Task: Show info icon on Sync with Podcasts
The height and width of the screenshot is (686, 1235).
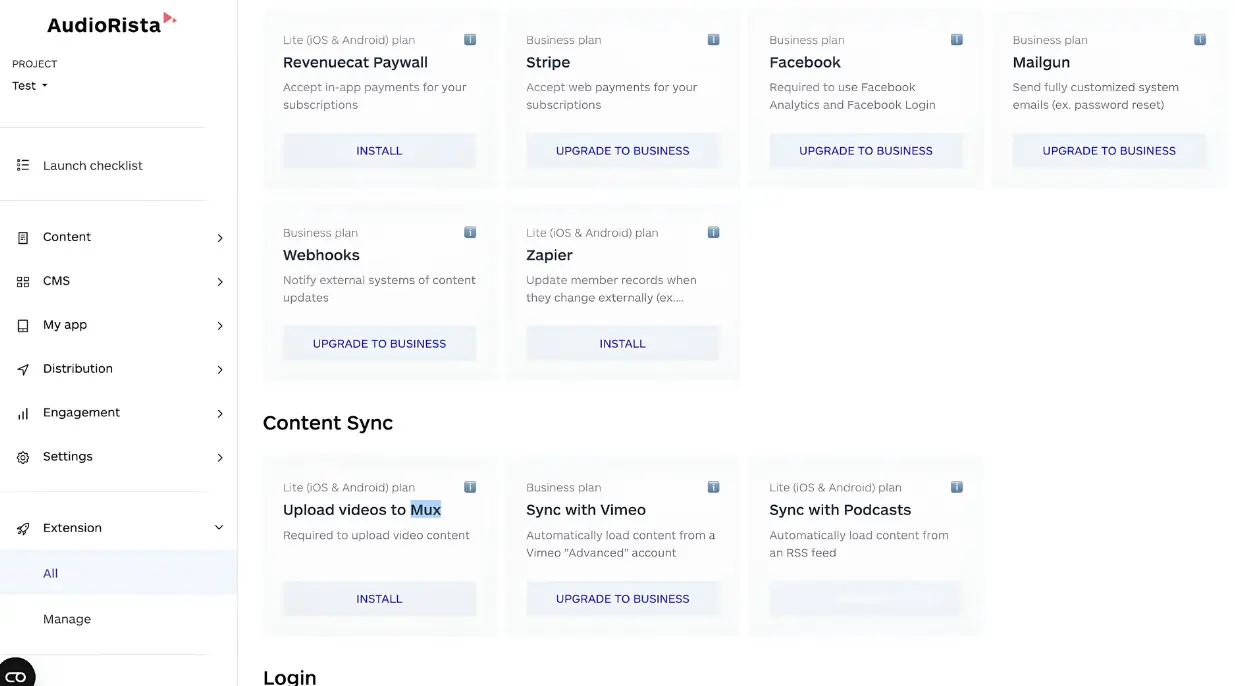Action: pyautogui.click(x=956, y=487)
